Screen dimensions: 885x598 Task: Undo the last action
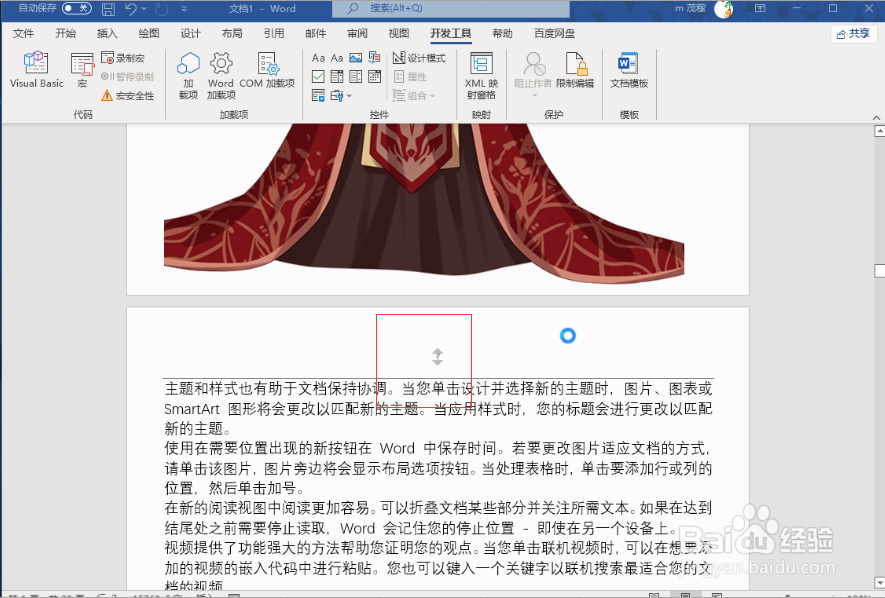pos(130,8)
